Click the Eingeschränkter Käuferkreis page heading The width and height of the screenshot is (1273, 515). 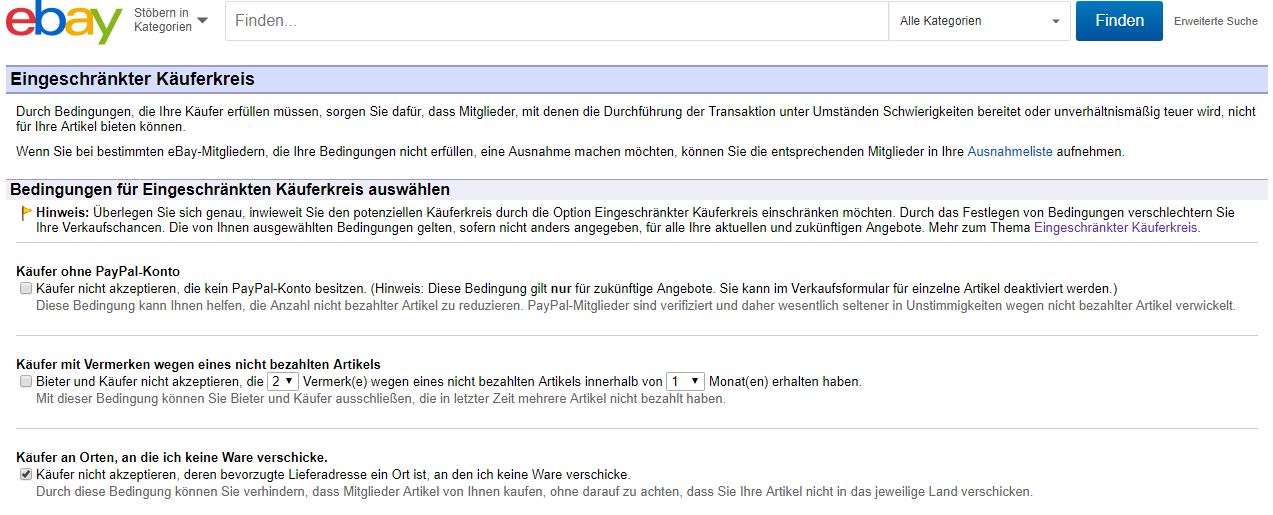(x=132, y=79)
